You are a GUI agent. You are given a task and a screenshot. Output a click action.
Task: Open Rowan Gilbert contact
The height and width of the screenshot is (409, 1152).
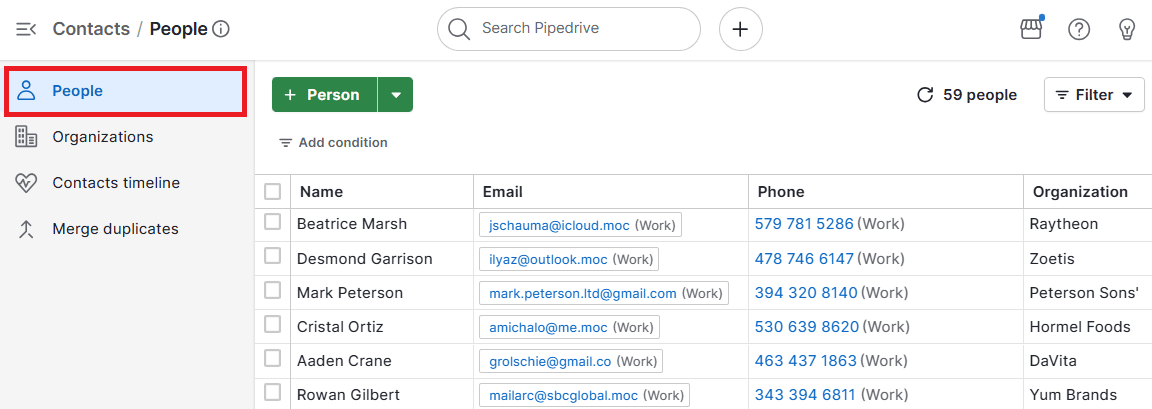coord(348,395)
